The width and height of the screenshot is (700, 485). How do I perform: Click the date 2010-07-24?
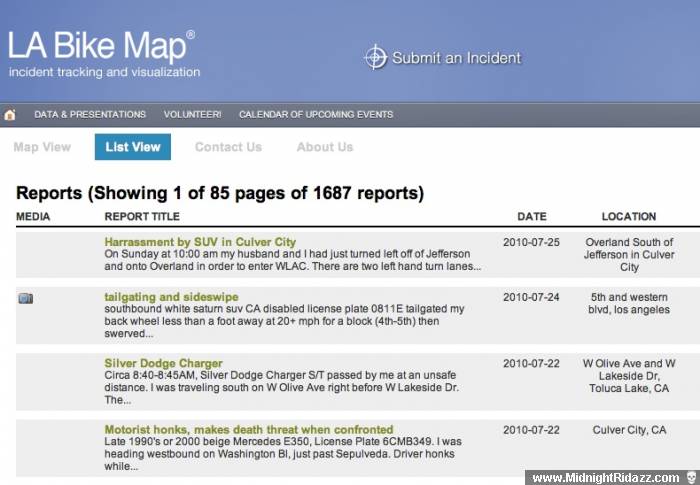click(531, 297)
